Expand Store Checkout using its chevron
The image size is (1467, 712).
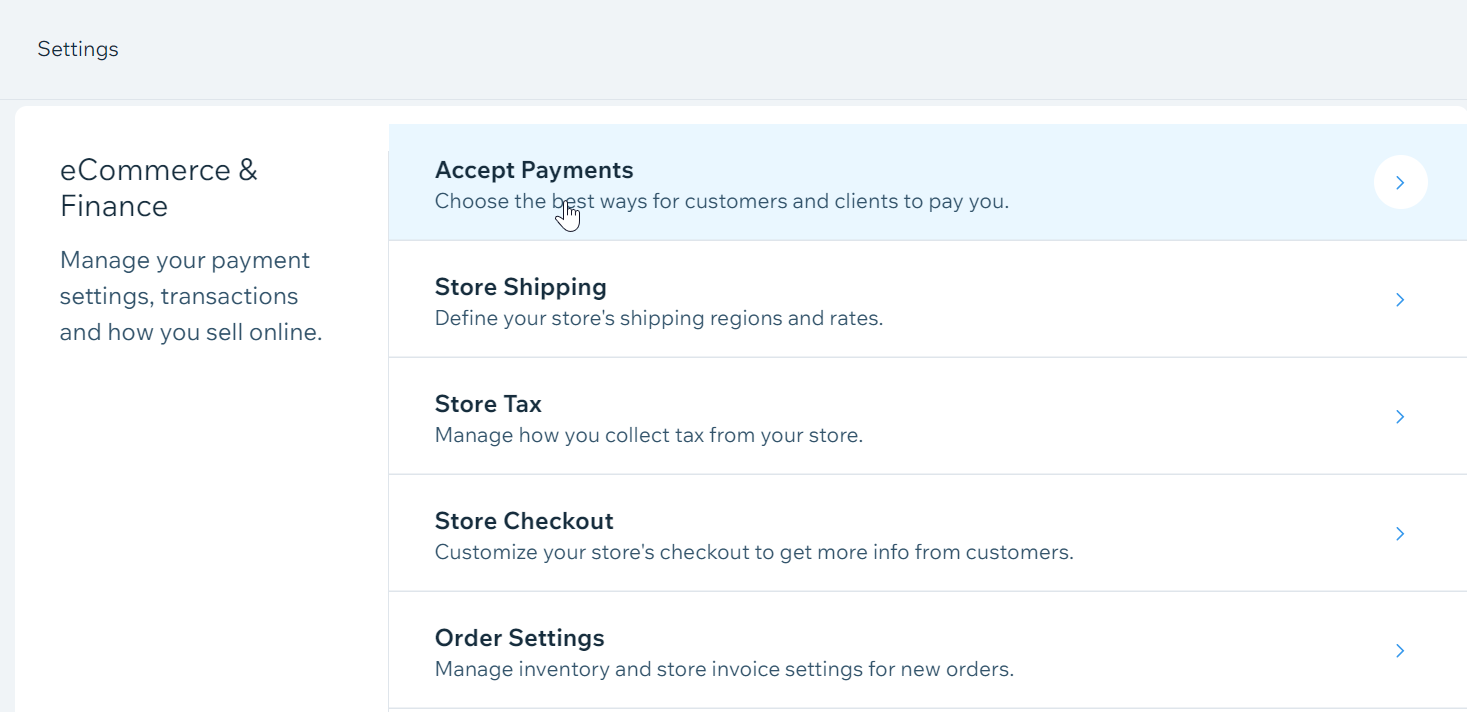pyautogui.click(x=1400, y=533)
